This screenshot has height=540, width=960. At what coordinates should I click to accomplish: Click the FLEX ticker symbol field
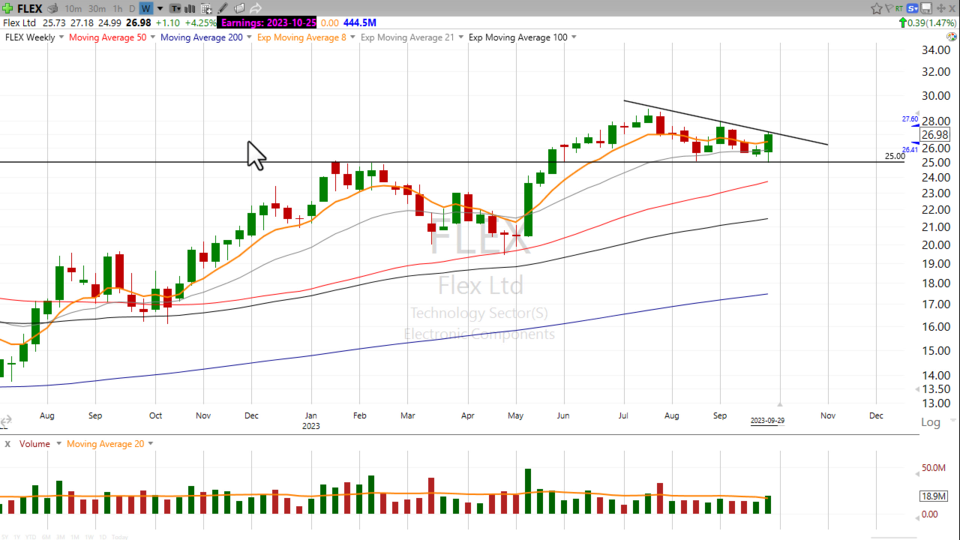tap(29, 9)
